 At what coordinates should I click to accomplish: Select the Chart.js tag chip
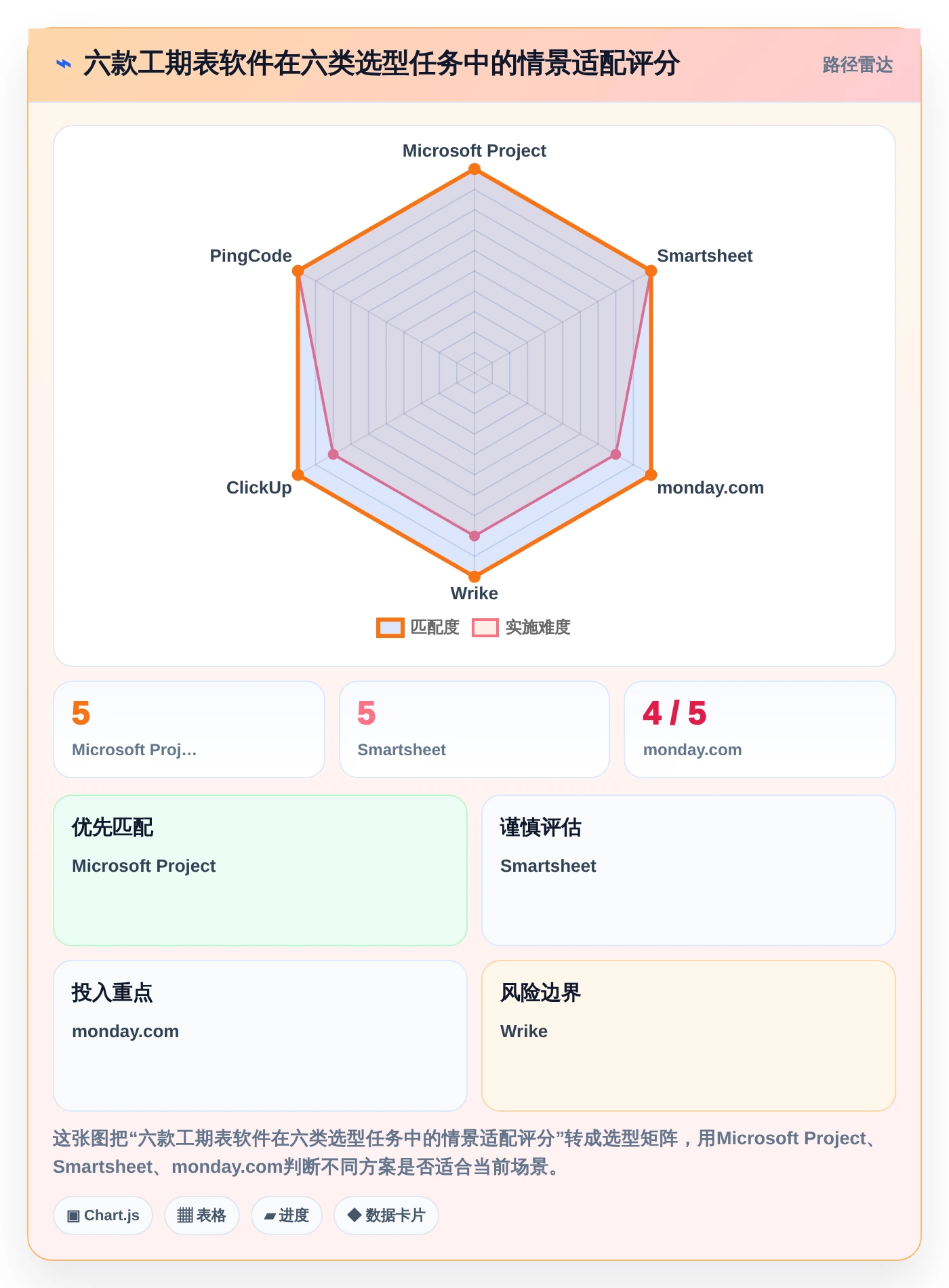pos(103,1215)
